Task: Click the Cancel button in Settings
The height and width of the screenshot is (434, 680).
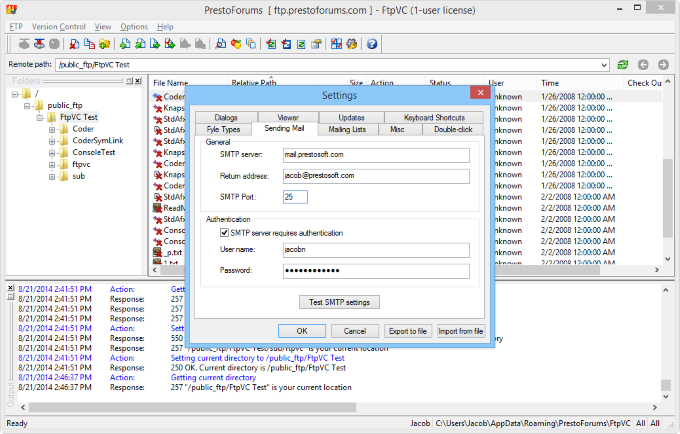Action: pyautogui.click(x=355, y=331)
